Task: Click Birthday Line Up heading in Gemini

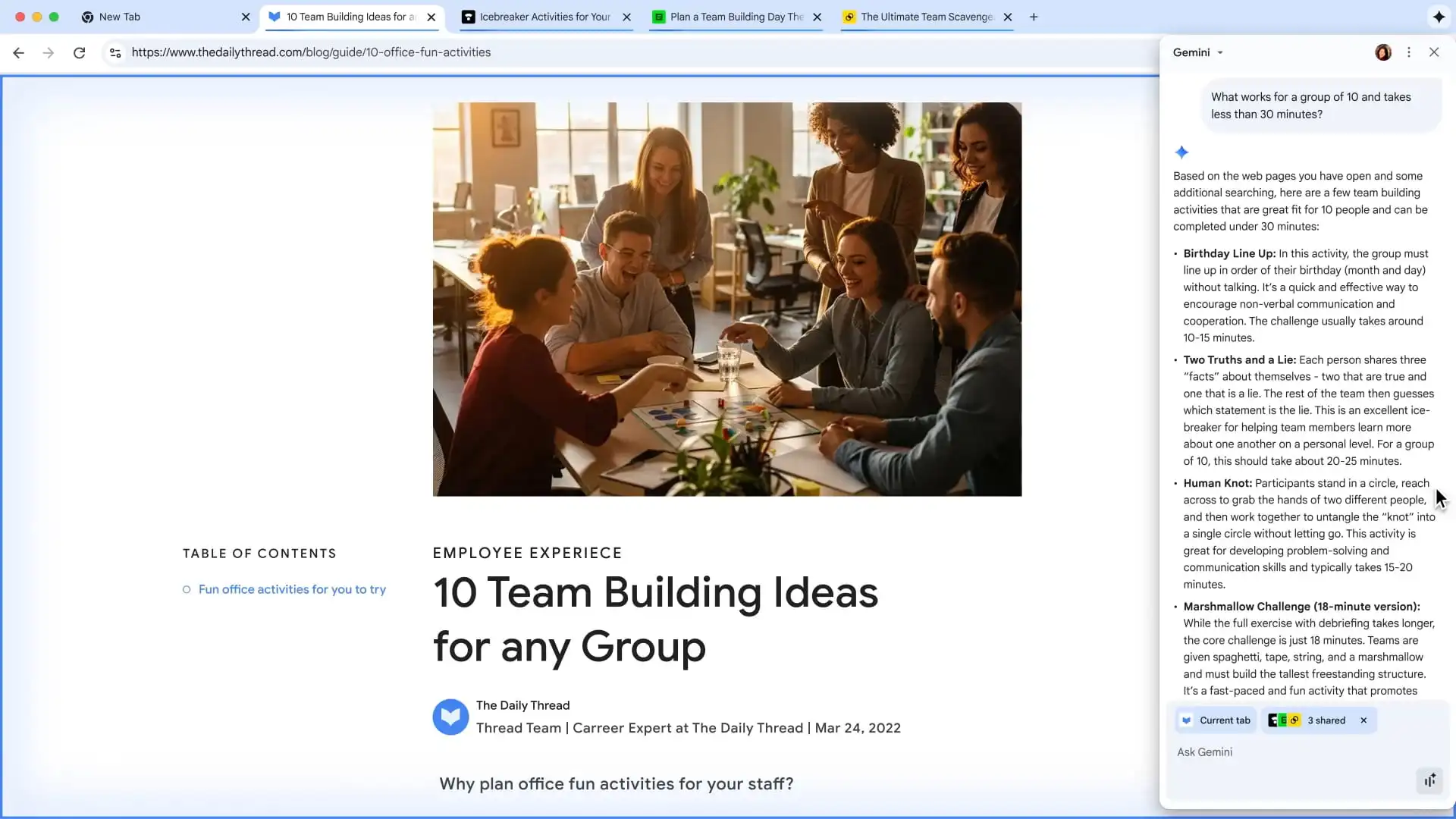Action: coord(1229,253)
